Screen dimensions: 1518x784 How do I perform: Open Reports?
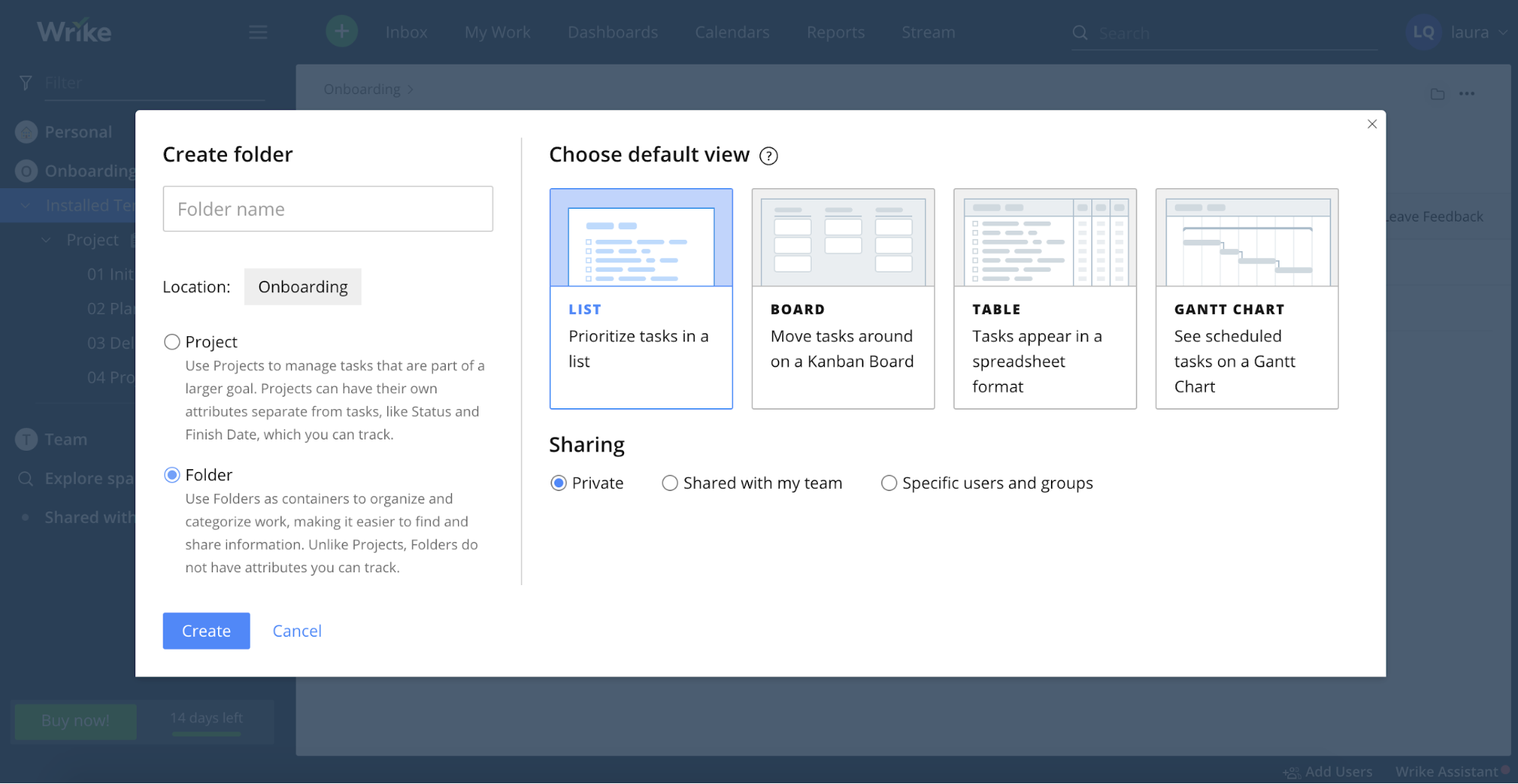tap(835, 33)
